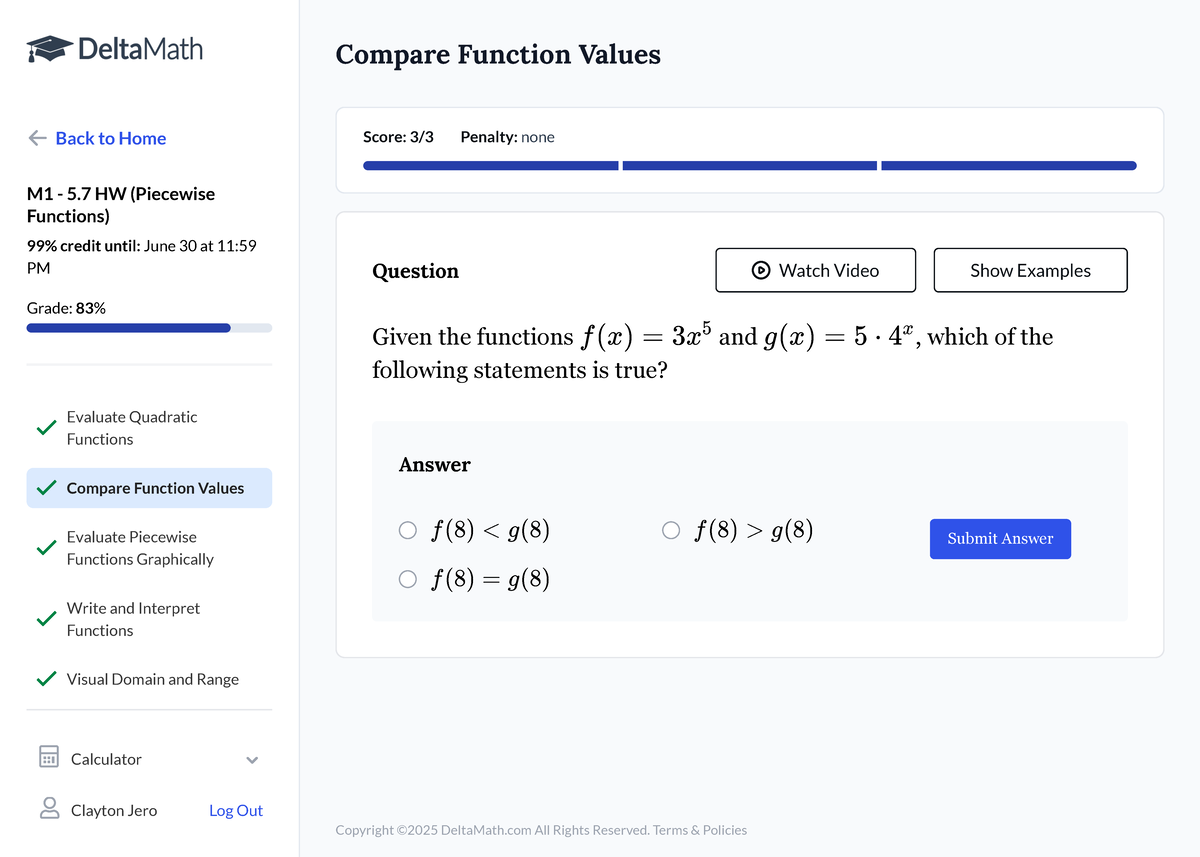Click the DeltaMath graduation cap logo
This screenshot has width=1200, height=857.
coord(49,48)
